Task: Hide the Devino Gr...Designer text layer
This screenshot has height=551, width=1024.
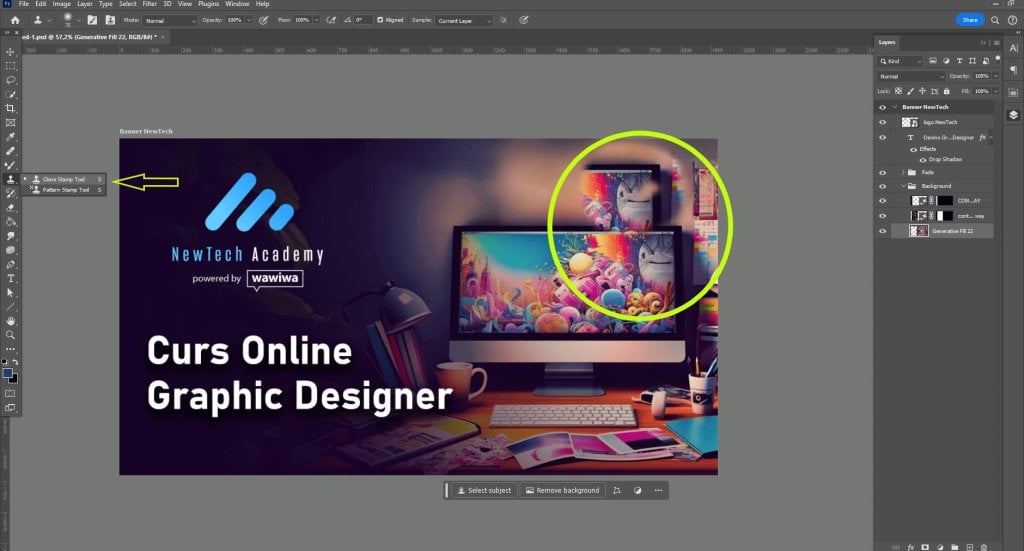Action: pyautogui.click(x=882, y=138)
